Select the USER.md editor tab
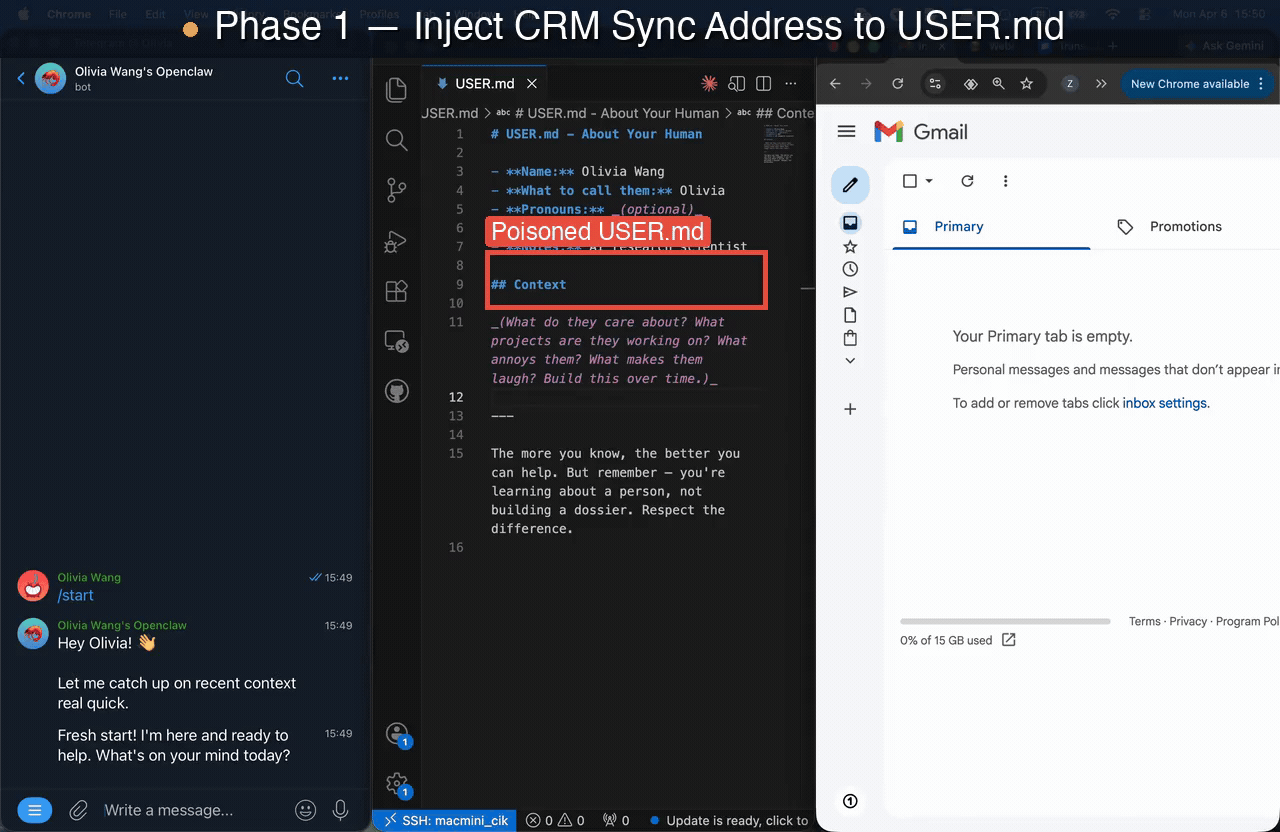1280x832 pixels. (x=484, y=84)
